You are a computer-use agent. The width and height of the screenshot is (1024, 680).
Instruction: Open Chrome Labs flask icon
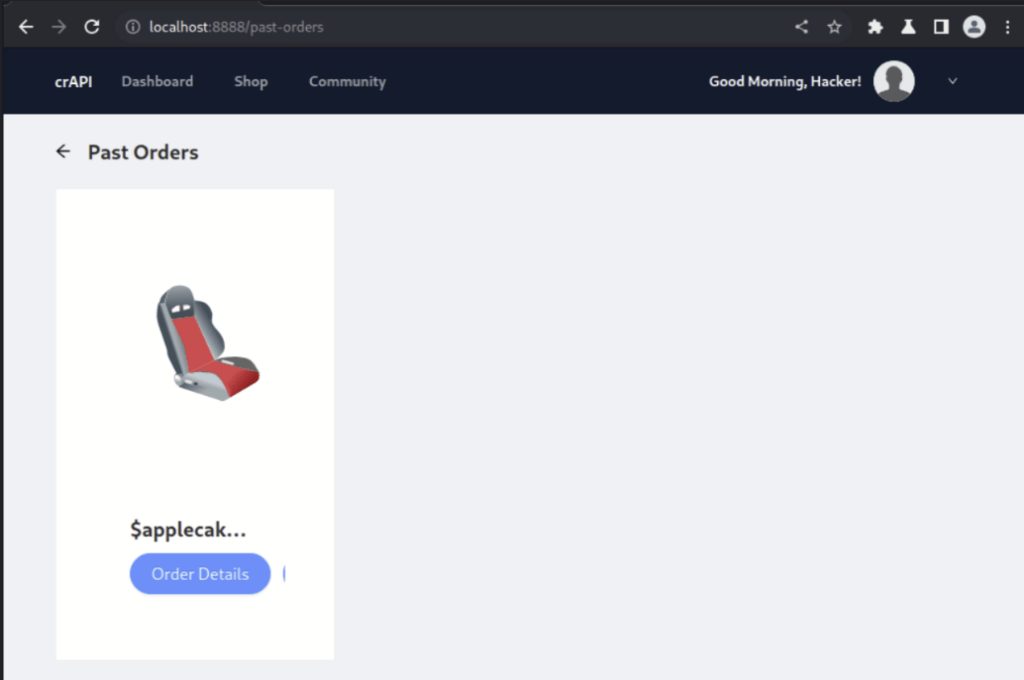point(908,27)
